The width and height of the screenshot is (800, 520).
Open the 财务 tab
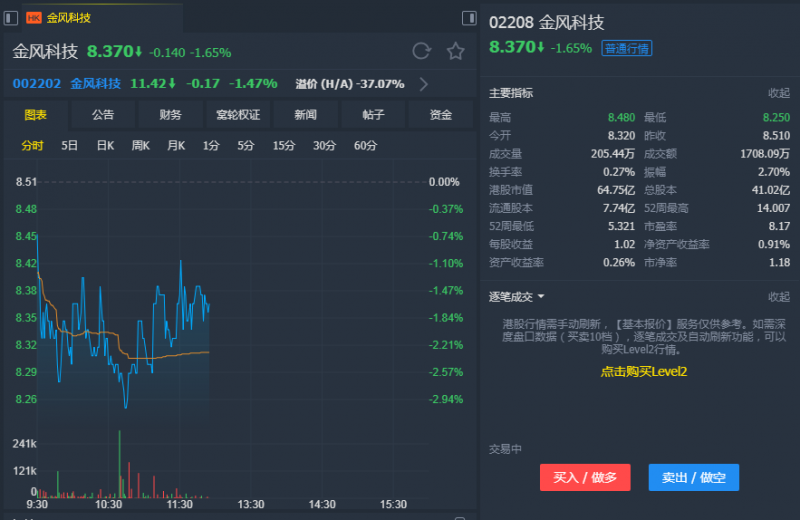pos(170,115)
